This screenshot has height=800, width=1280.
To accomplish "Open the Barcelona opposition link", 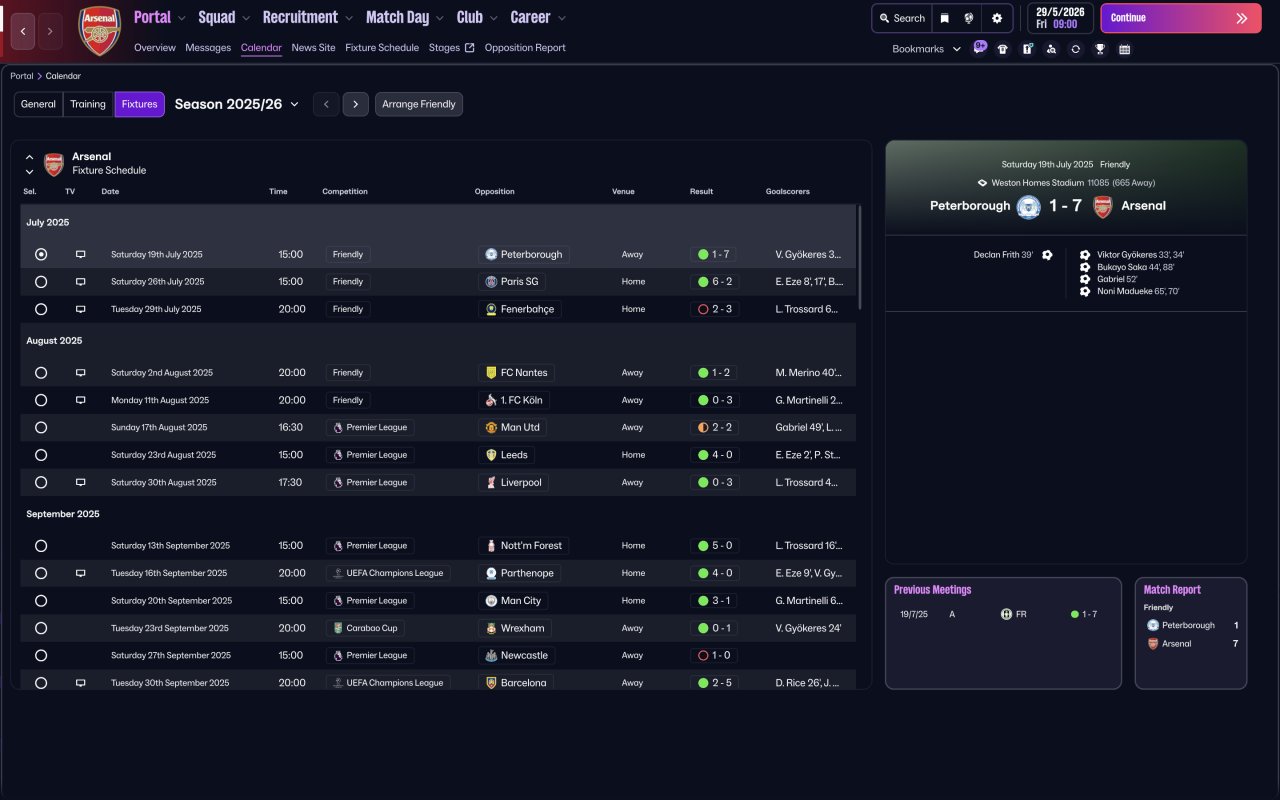I will [x=516, y=683].
